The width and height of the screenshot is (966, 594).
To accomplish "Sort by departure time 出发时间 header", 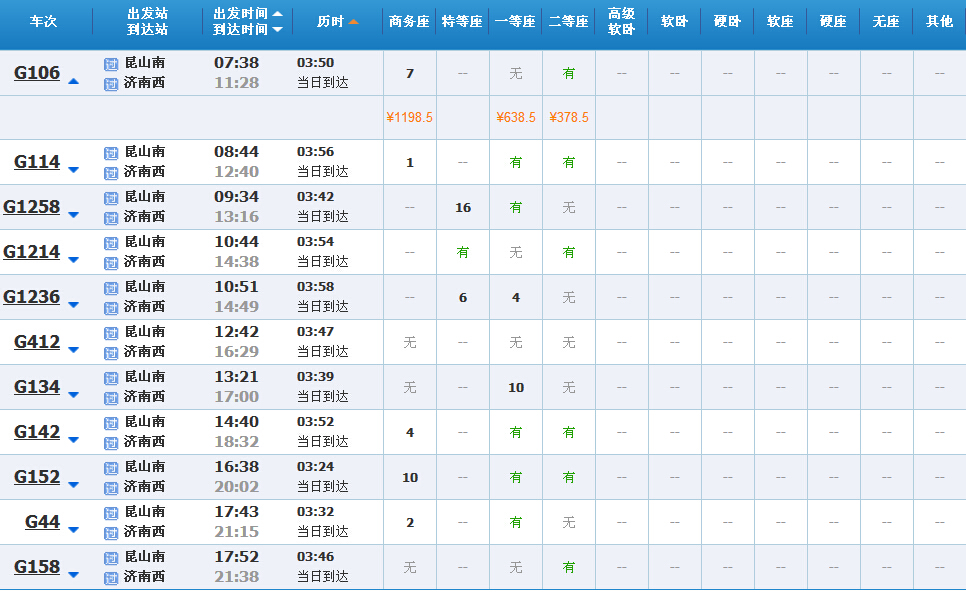I will (248, 14).
